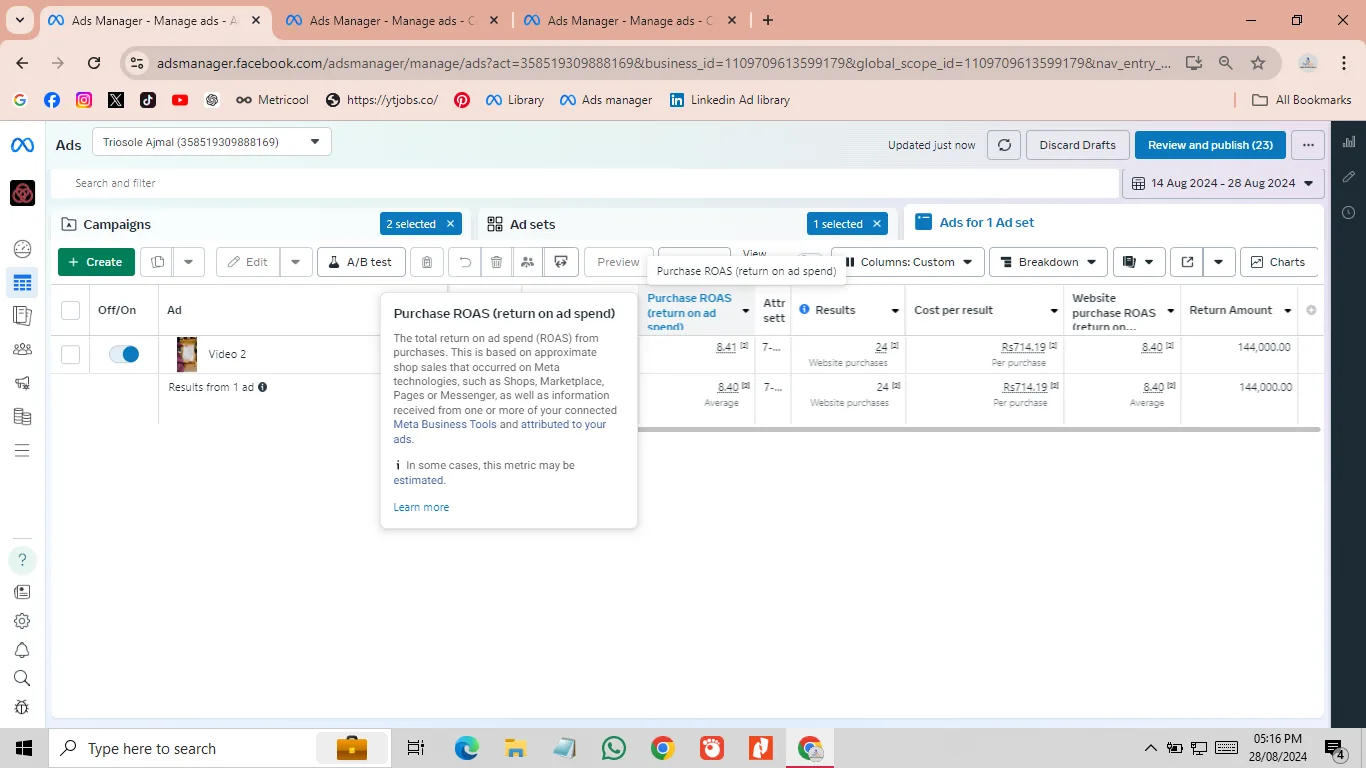Open the All tools hamburger menu
This screenshot has width=1366, height=768.
tap(22, 450)
